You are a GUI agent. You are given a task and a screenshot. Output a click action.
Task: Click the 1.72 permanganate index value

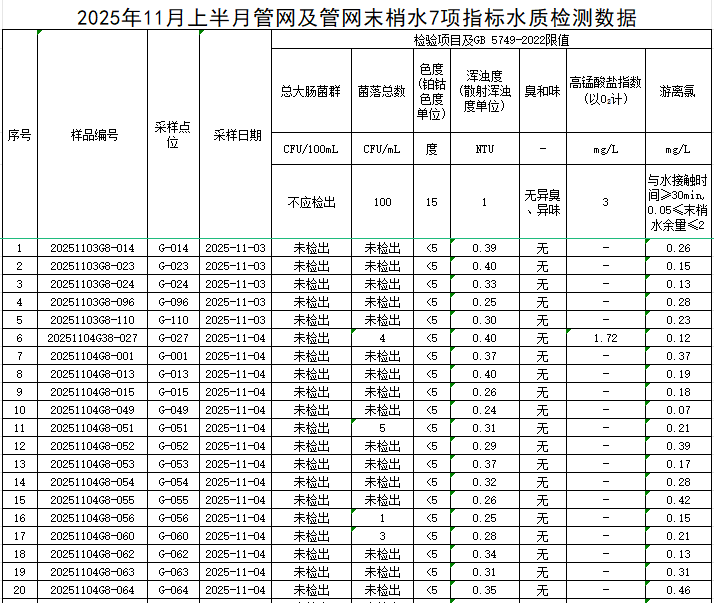[606, 338]
